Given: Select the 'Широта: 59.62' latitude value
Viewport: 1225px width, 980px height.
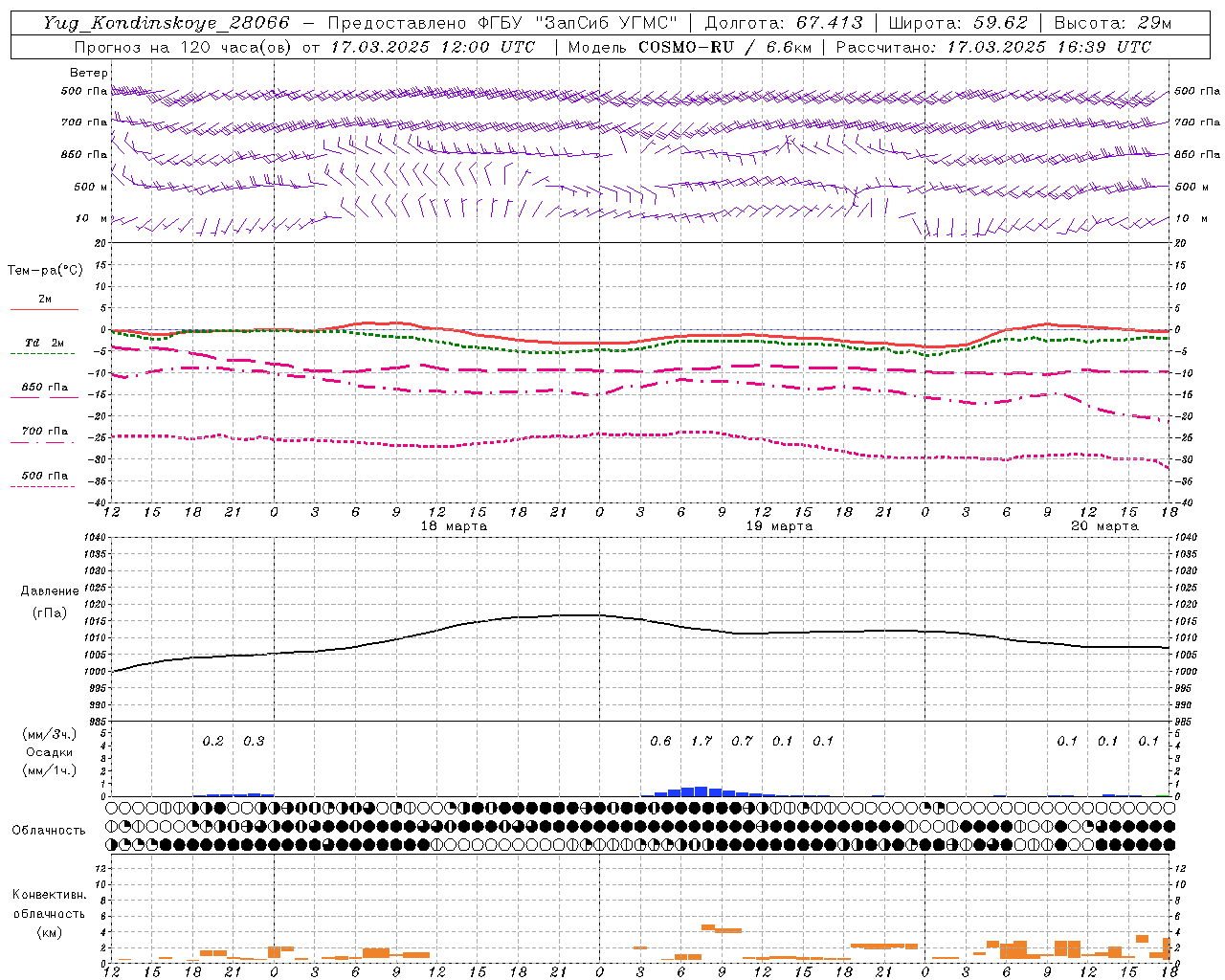Looking at the screenshot, I should [958, 23].
